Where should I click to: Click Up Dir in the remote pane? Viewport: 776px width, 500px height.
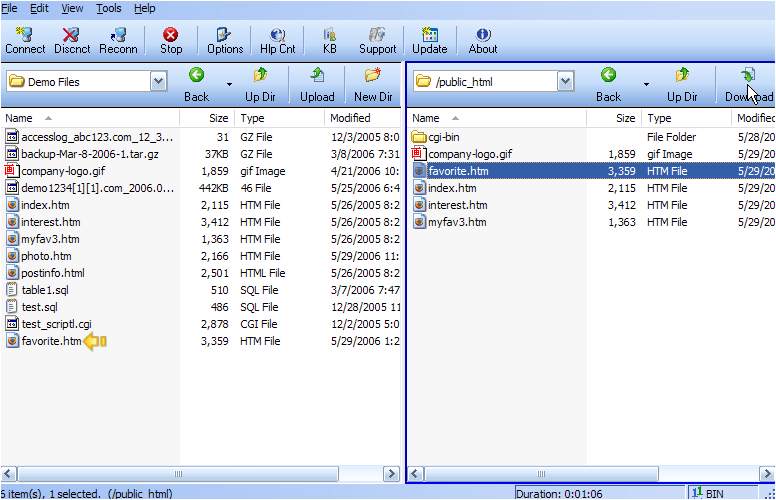coord(682,85)
